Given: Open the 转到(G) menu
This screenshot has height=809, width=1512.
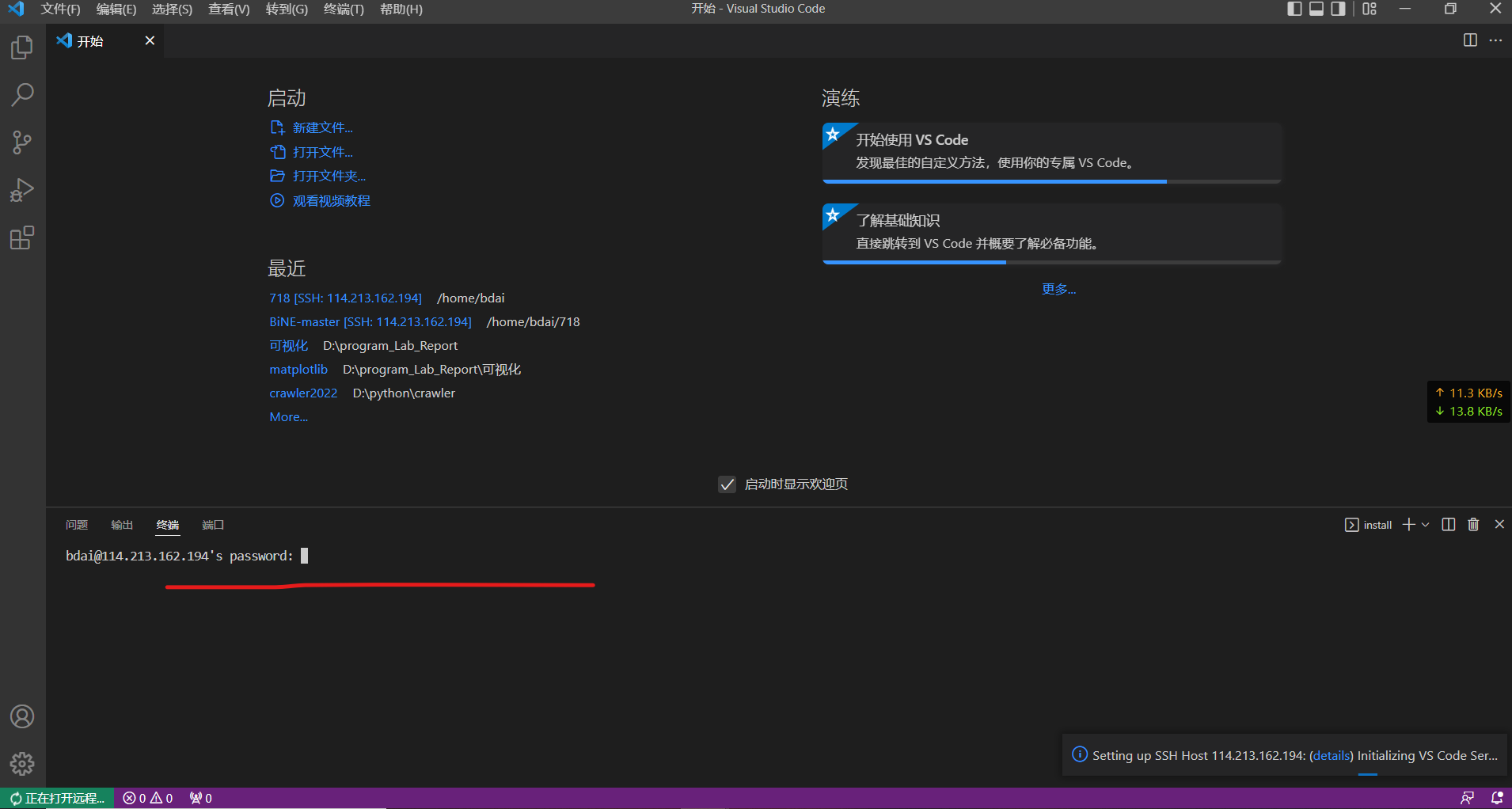Looking at the screenshot, I should (x=287, y=9).
